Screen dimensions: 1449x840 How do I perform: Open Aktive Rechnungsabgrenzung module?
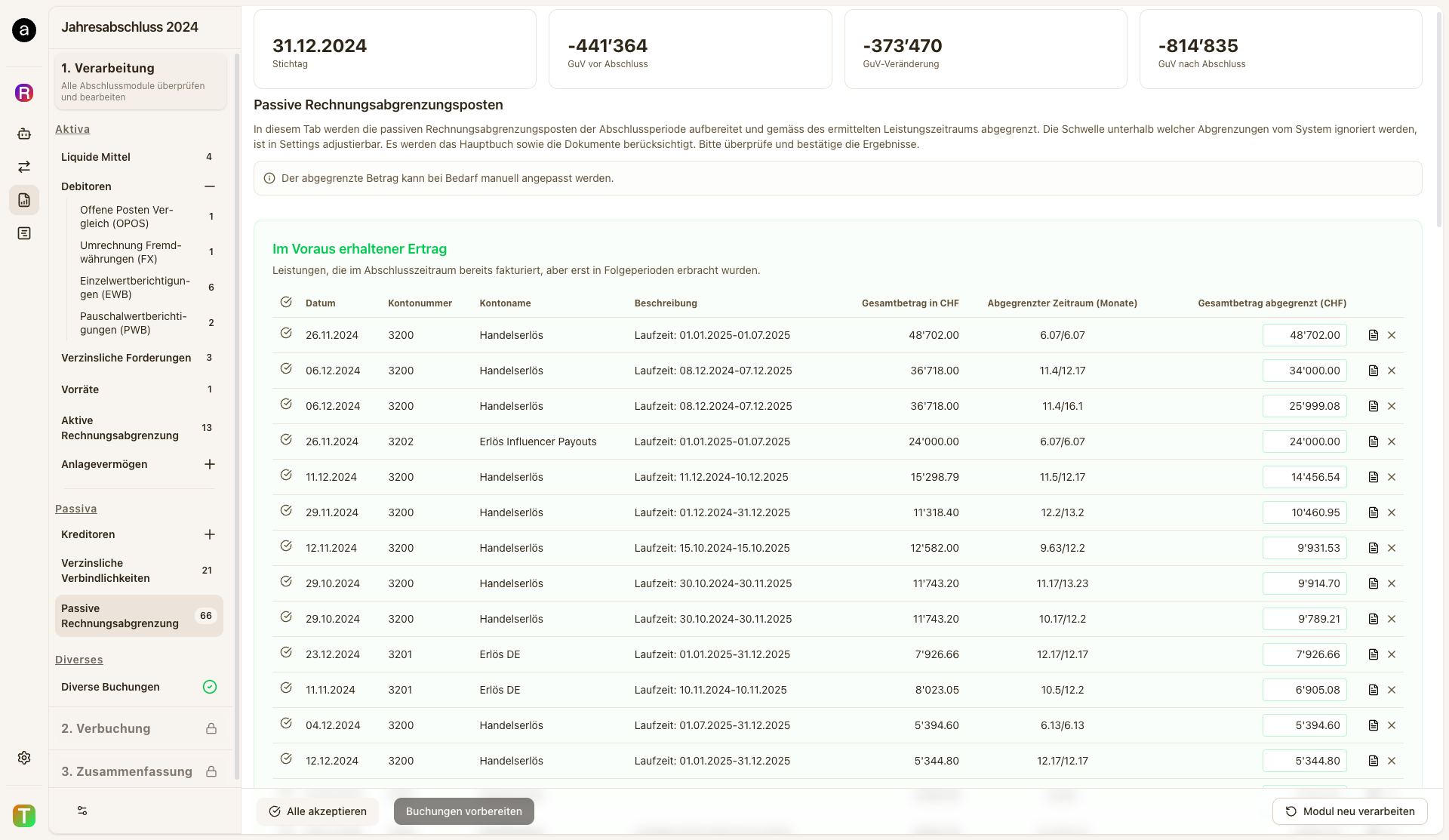coord(120,428)
